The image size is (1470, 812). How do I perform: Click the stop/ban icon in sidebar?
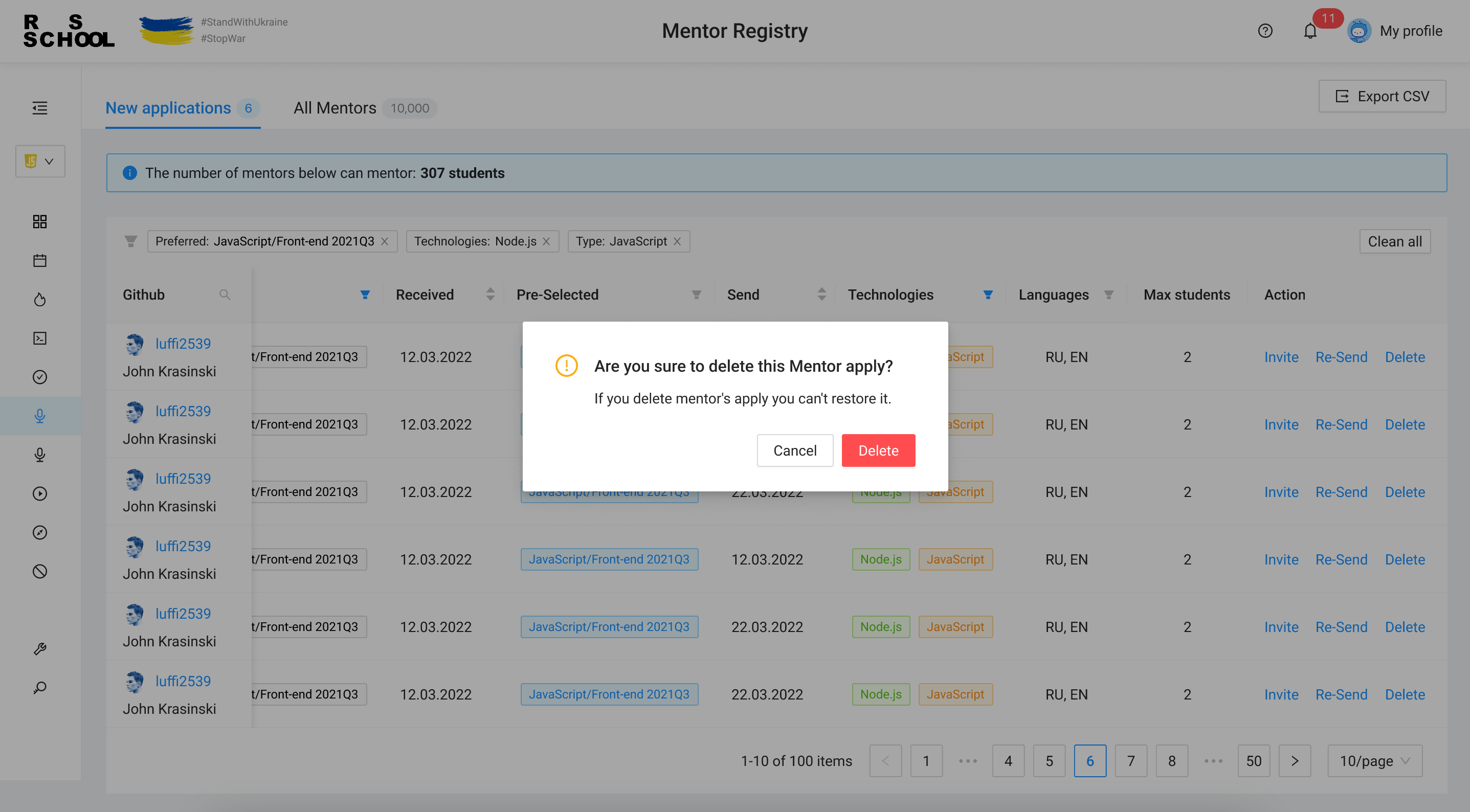(x=39, y=571)
